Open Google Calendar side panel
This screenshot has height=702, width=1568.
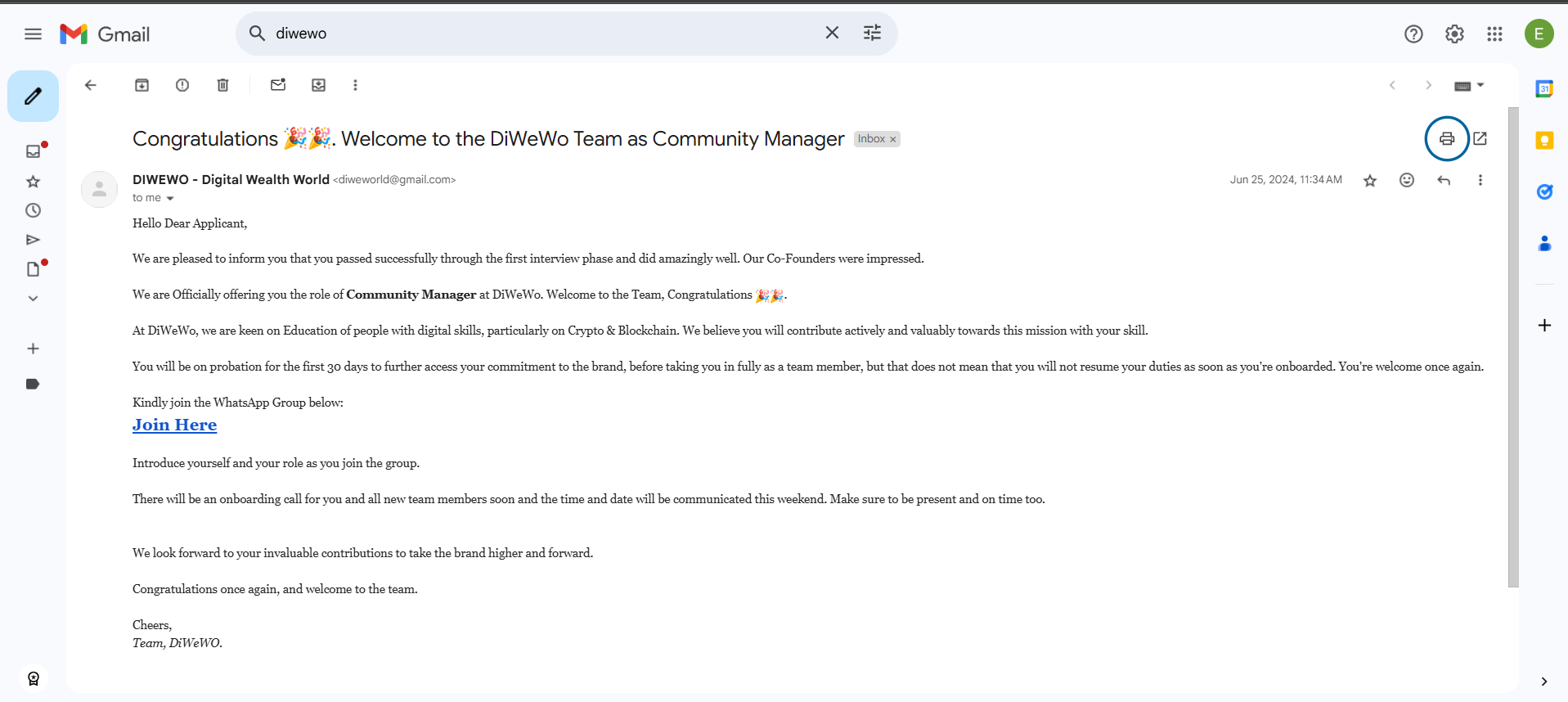click(x=1544, y=88)
